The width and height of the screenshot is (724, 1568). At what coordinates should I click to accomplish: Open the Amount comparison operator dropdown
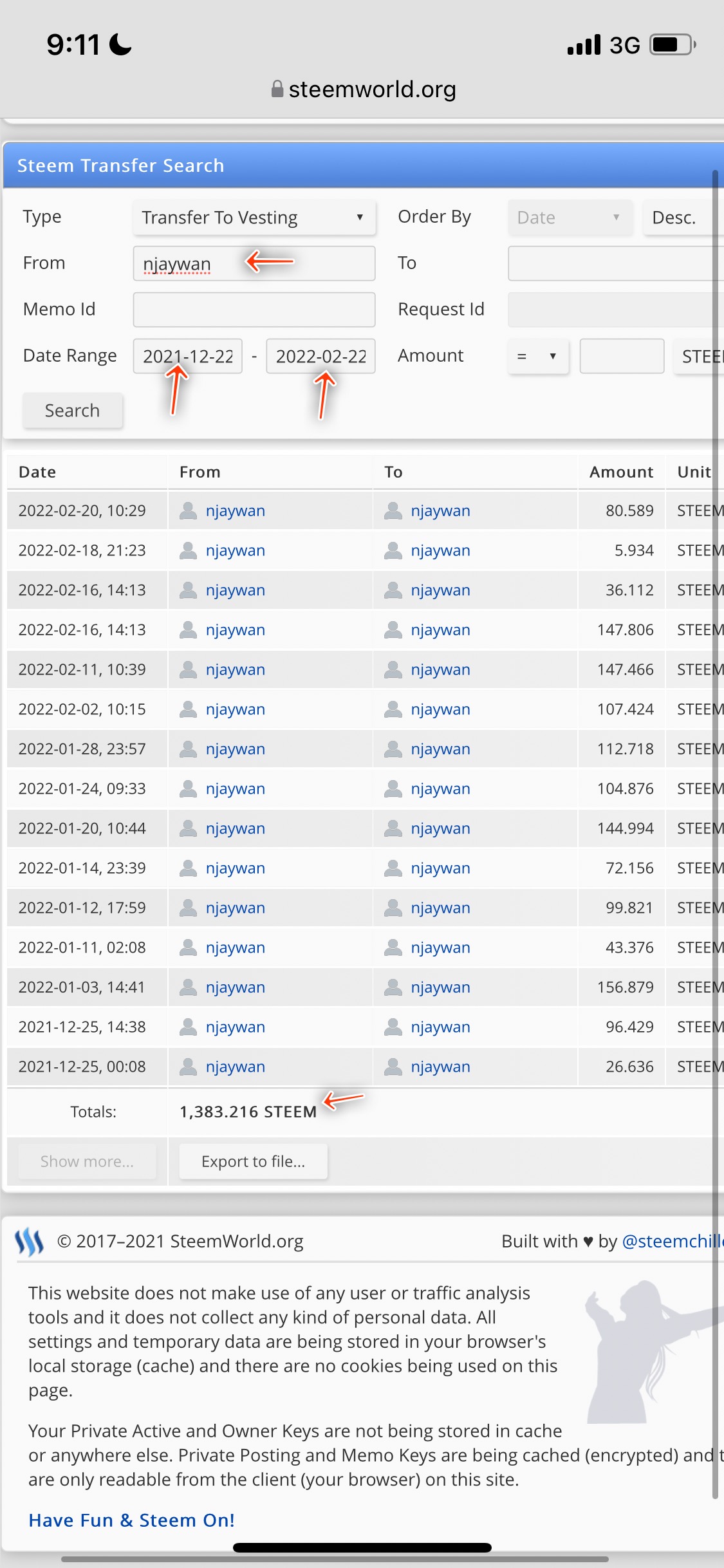(x=538, y=356)
